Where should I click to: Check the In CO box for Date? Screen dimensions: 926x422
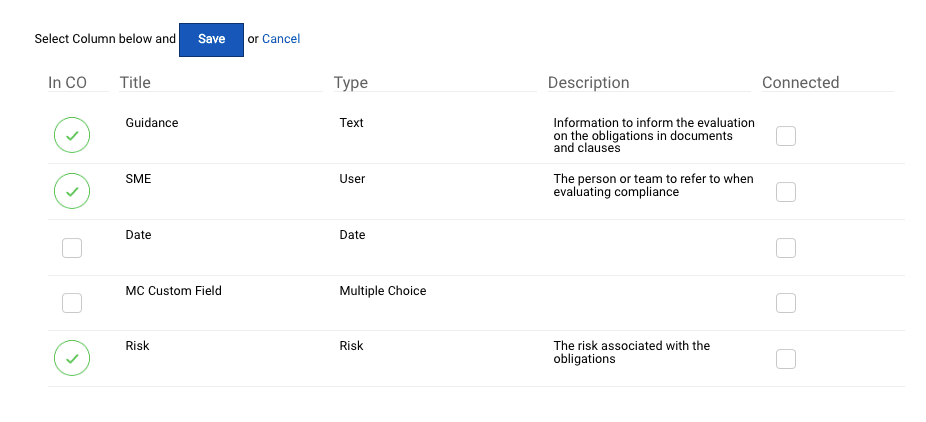click(72, 248)
